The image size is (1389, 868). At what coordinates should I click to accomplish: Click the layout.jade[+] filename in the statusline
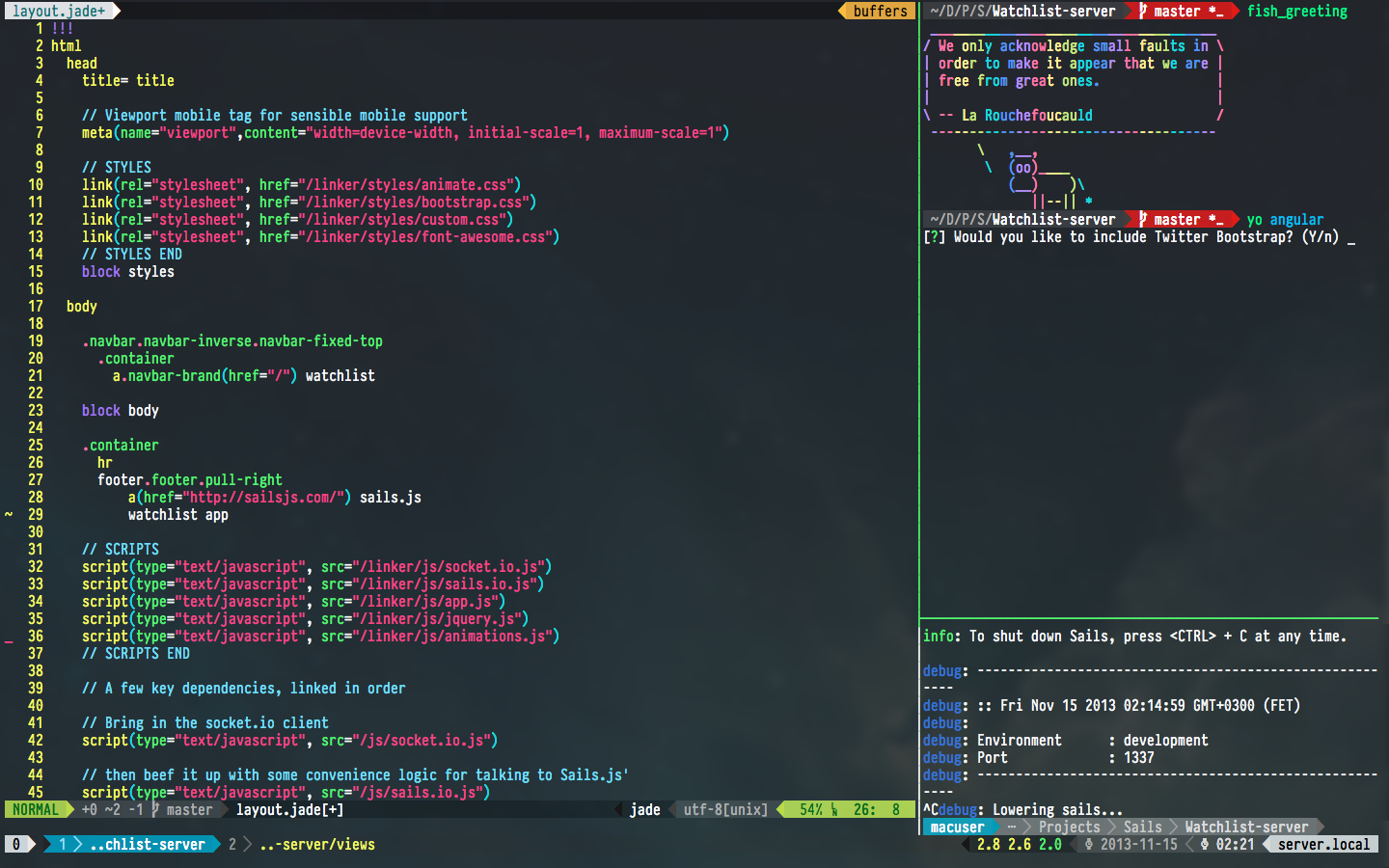tap(289, 809)
